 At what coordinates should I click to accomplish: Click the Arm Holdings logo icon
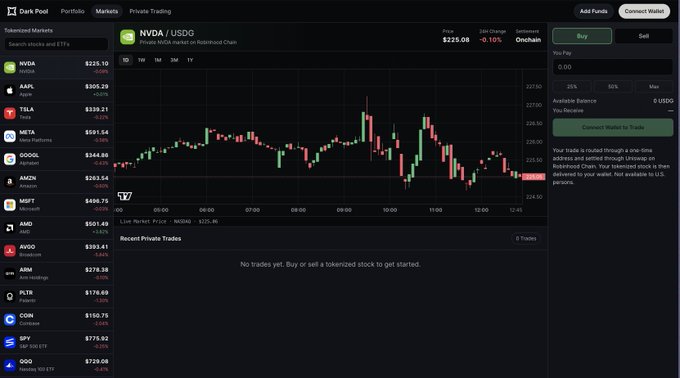(x=10, y=274)
